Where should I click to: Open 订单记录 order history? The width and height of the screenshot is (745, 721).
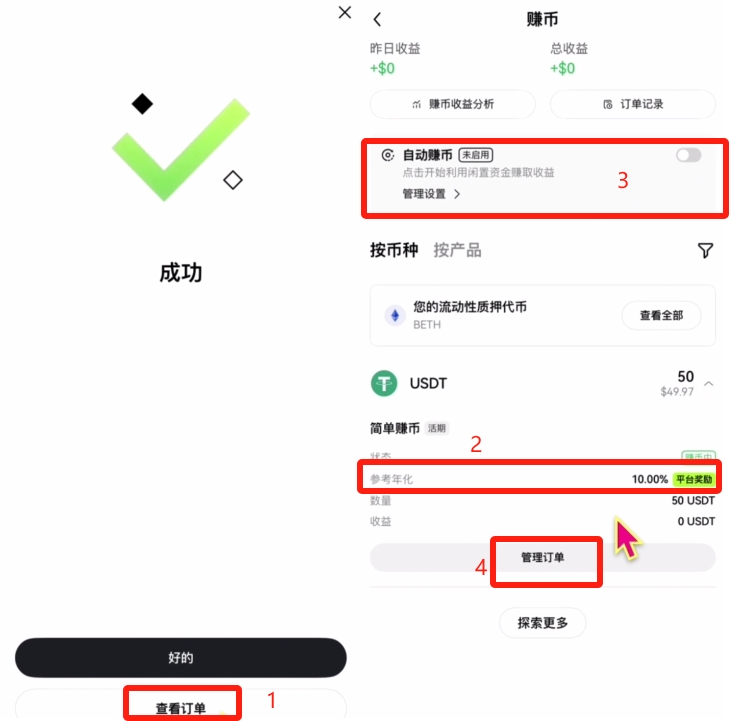click(633, 104)
